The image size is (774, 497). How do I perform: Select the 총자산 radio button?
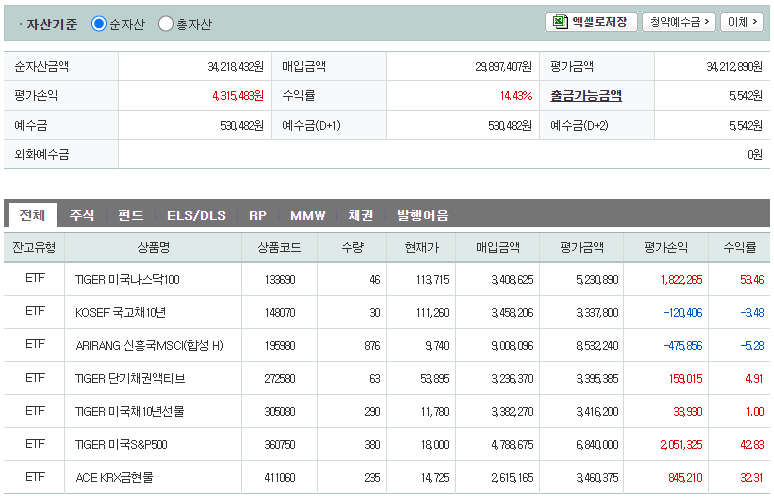click(x=166, y=24)
